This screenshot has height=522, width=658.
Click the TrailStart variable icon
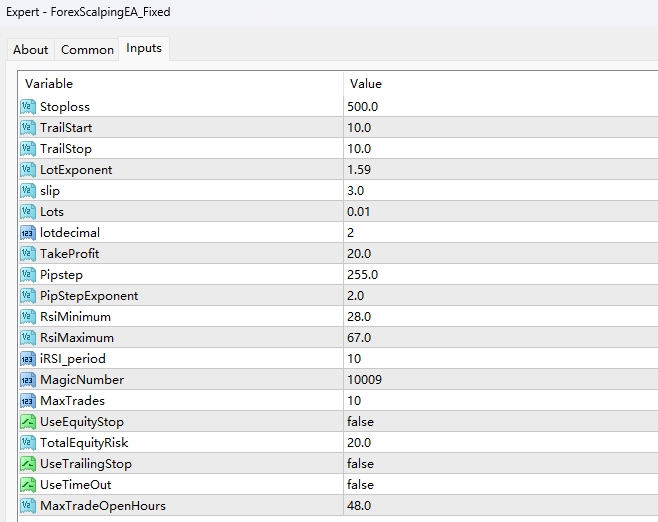28,128
